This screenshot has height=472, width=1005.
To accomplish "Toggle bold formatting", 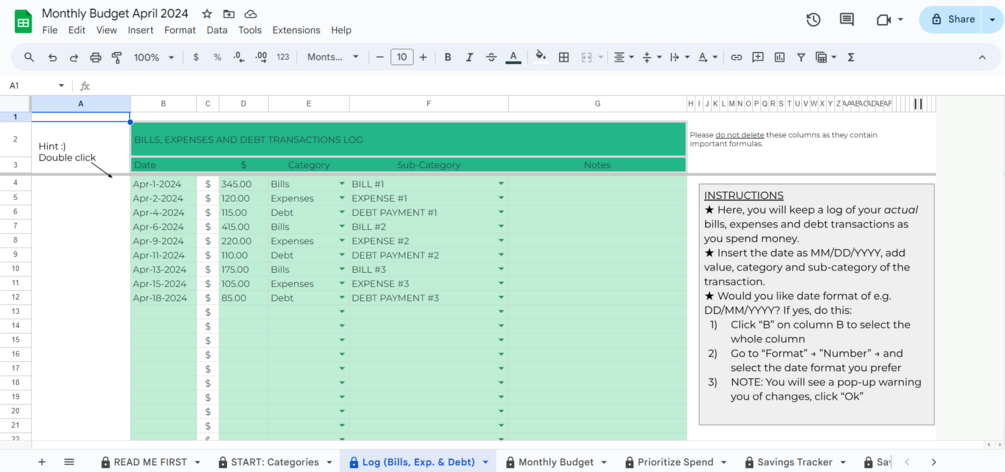I will point(448,57).
